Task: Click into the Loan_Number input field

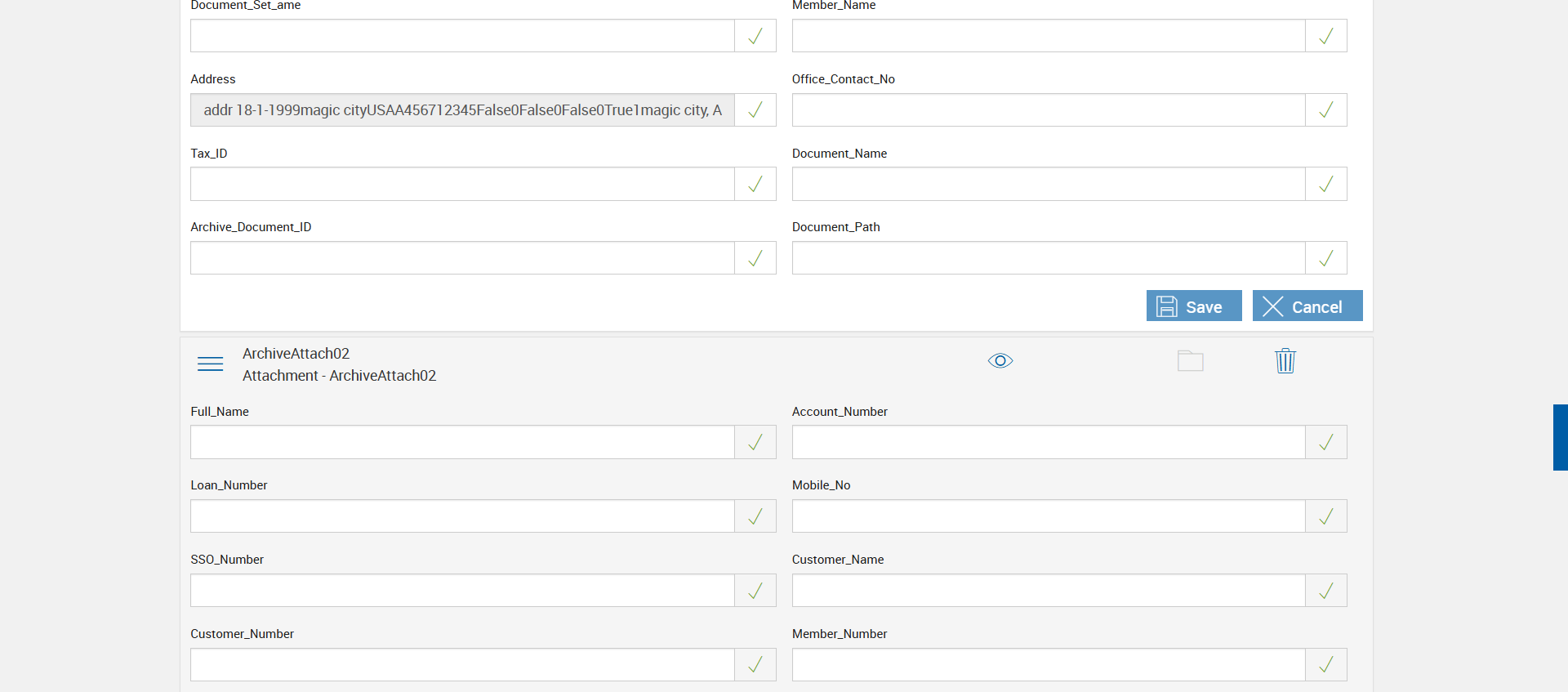Action: (462, 516)
